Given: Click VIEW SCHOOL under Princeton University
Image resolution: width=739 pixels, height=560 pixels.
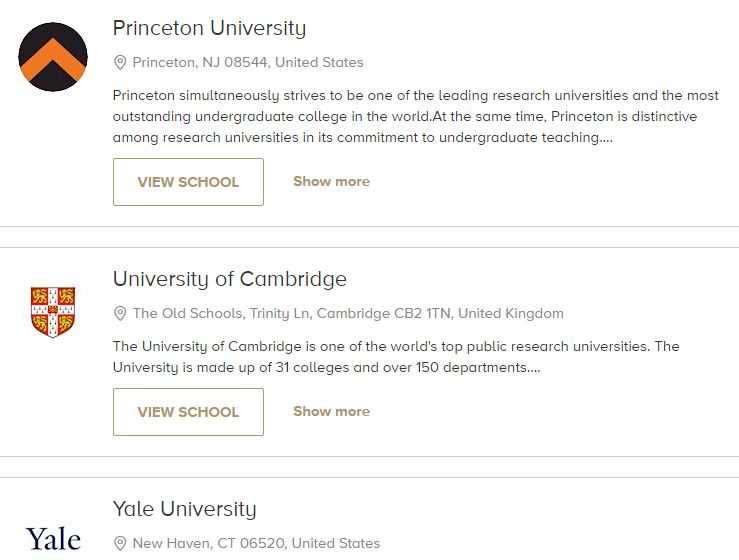Looking at the screenshot, I should click(x=188, y=182).
